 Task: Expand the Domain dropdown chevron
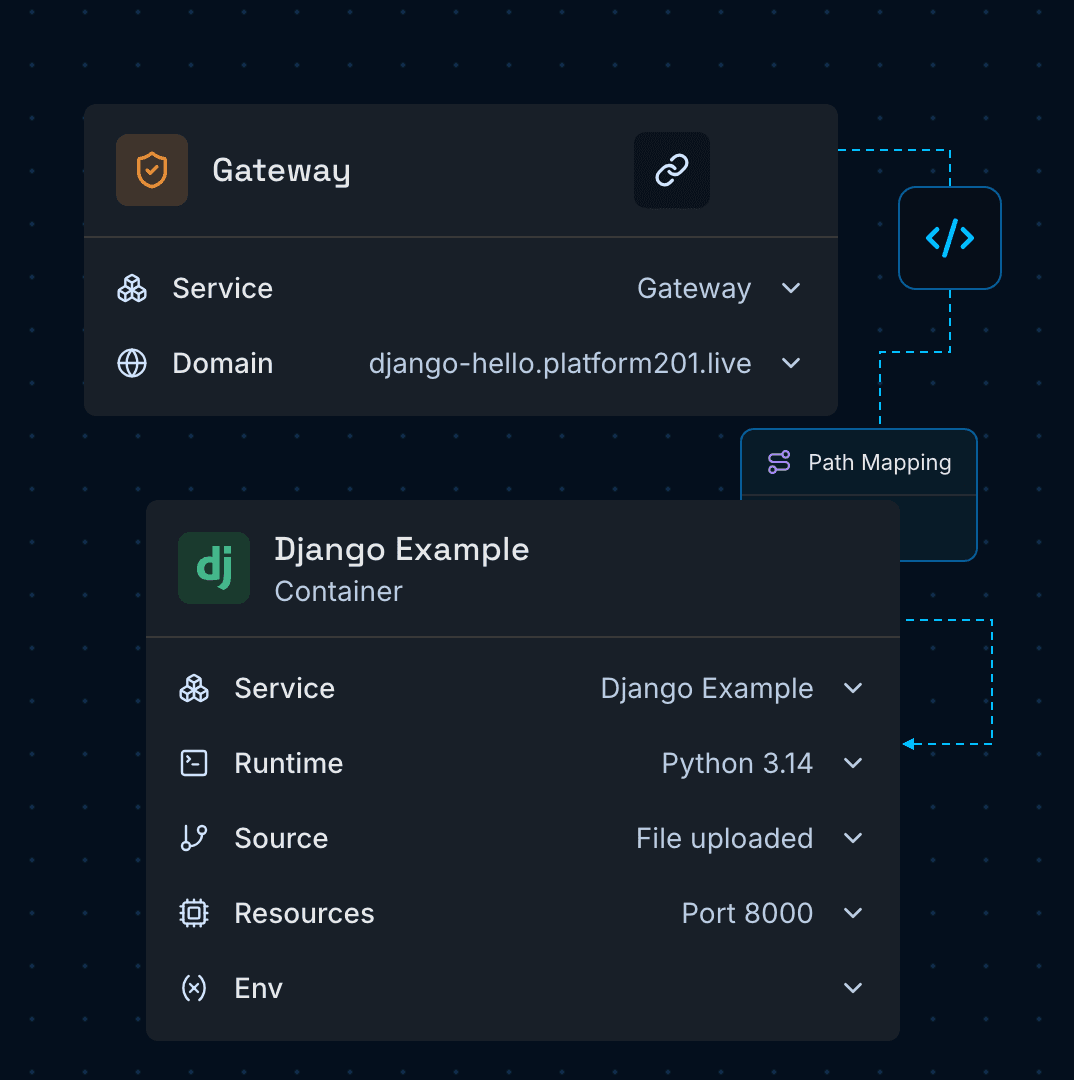[x=791, y=363]
